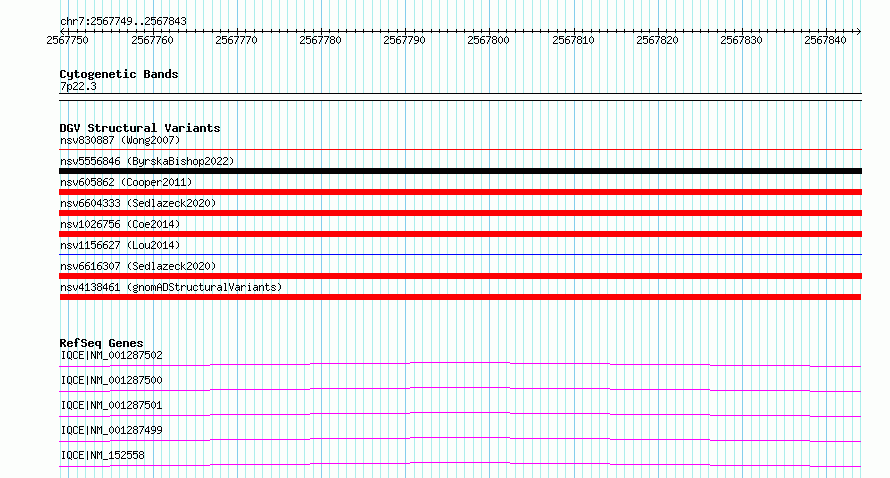Open variant nsv4138461 (gnomADStructuralVariants) label

(171, 287)
